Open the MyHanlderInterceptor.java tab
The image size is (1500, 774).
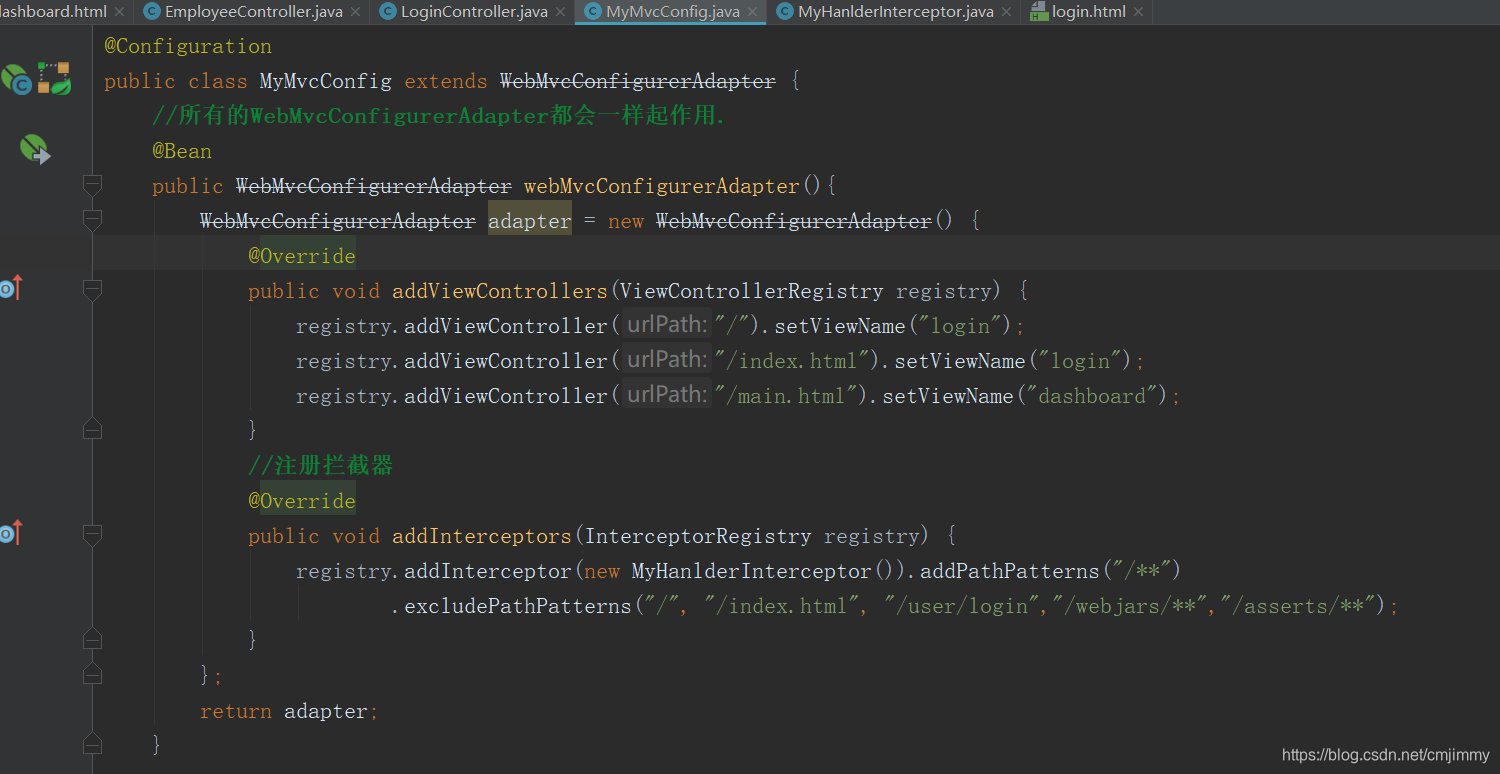click(x=896, y=12)
